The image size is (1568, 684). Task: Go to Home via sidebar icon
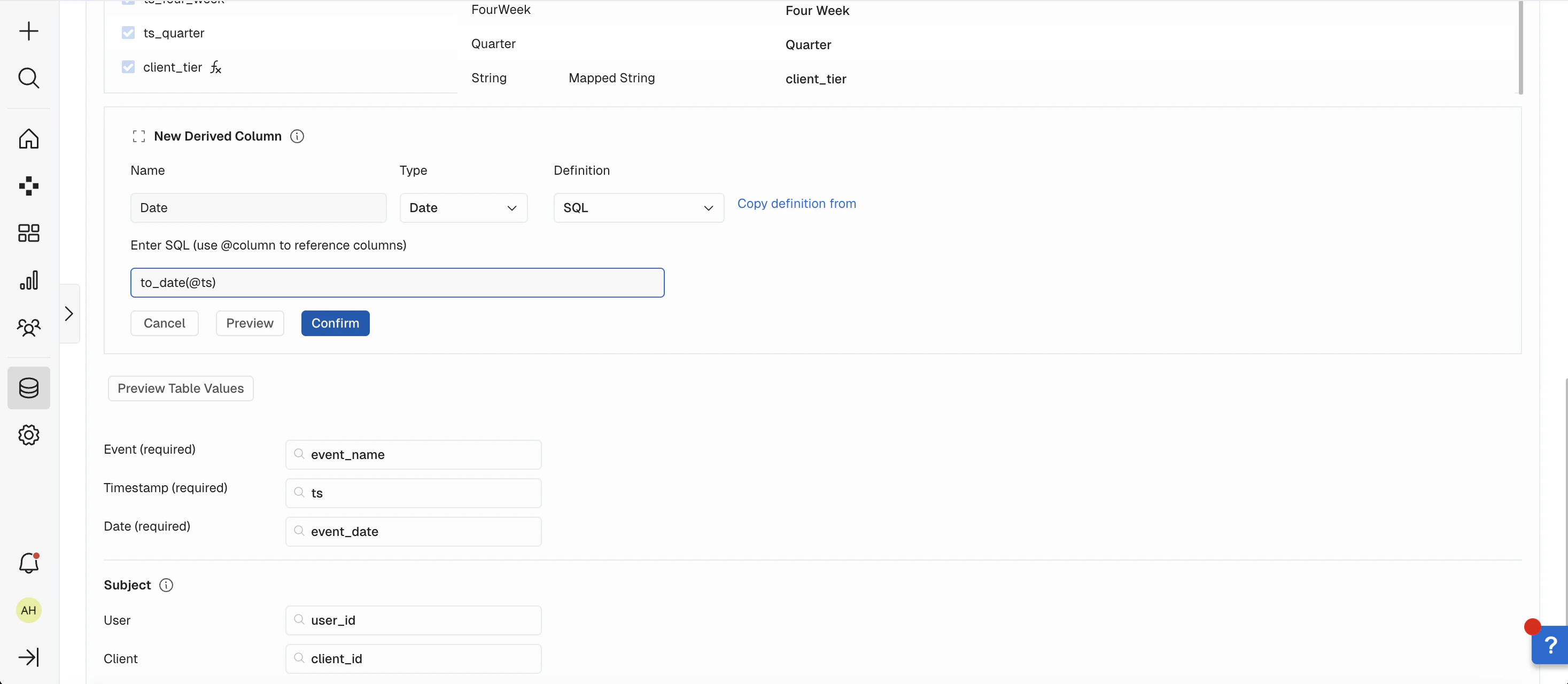[29, 139]
